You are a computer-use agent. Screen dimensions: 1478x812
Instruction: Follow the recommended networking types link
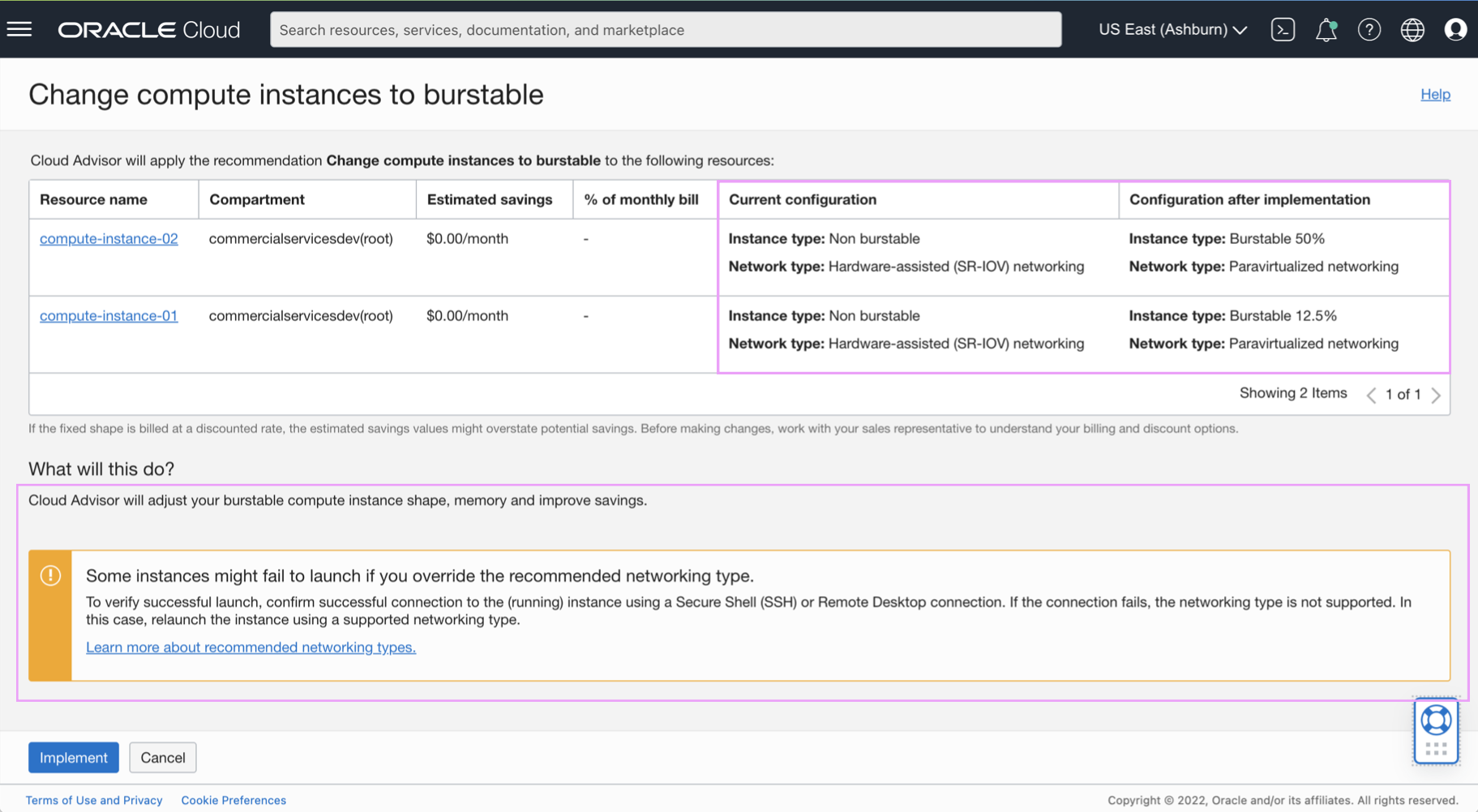click(x=251, y=647)
